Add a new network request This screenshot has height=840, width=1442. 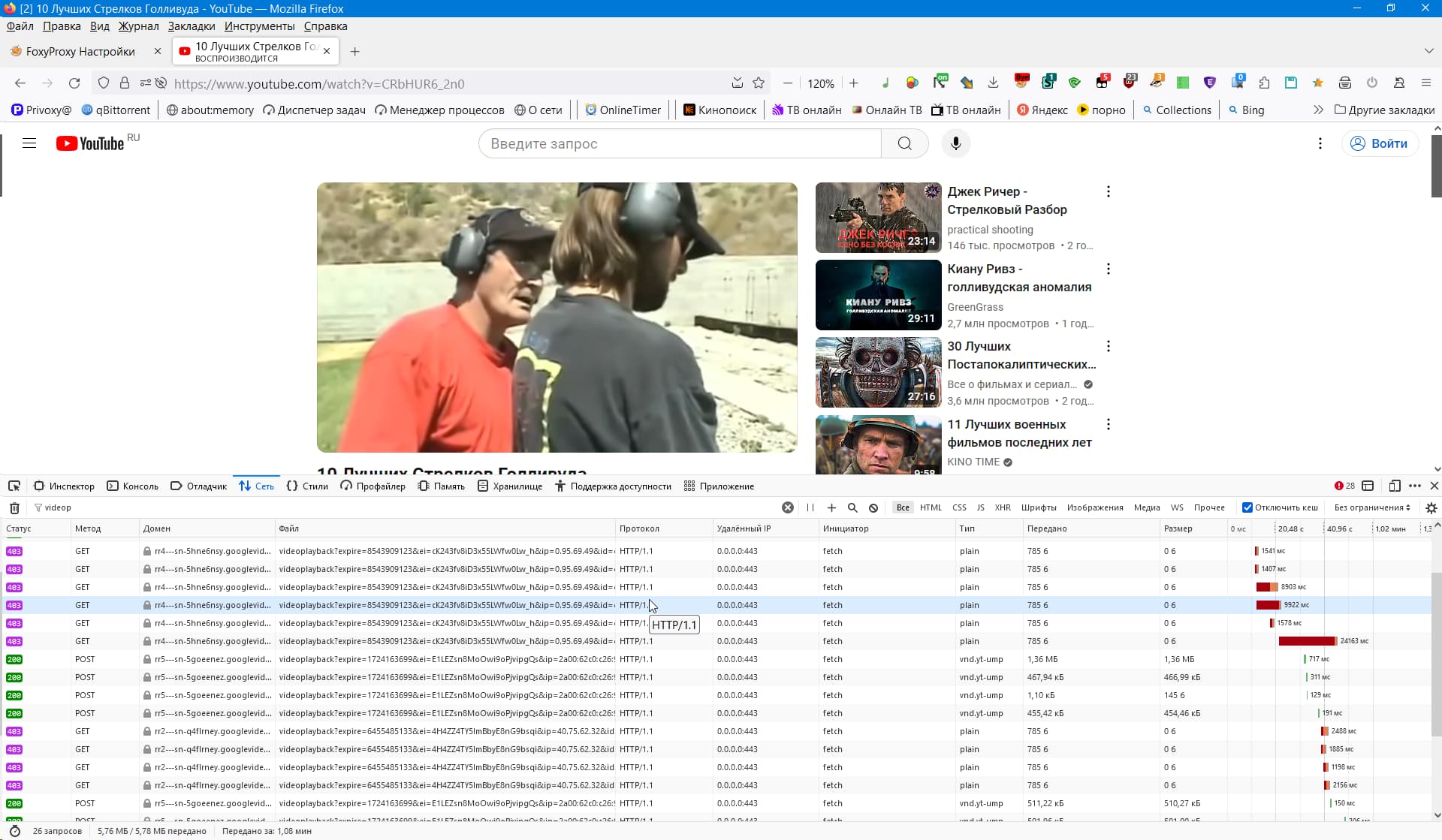[831, 507]
